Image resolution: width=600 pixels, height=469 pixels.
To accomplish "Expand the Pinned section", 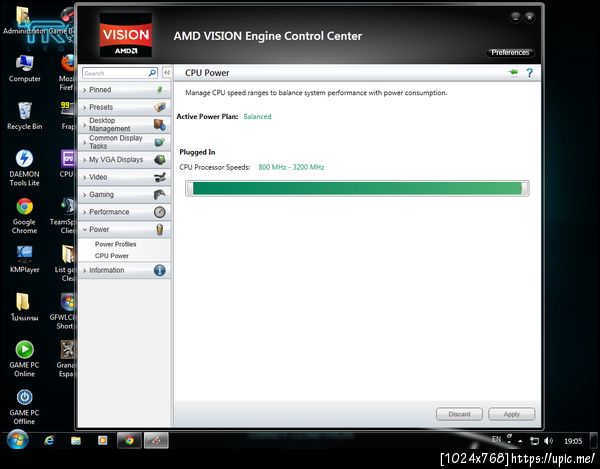I will point(124,90).
